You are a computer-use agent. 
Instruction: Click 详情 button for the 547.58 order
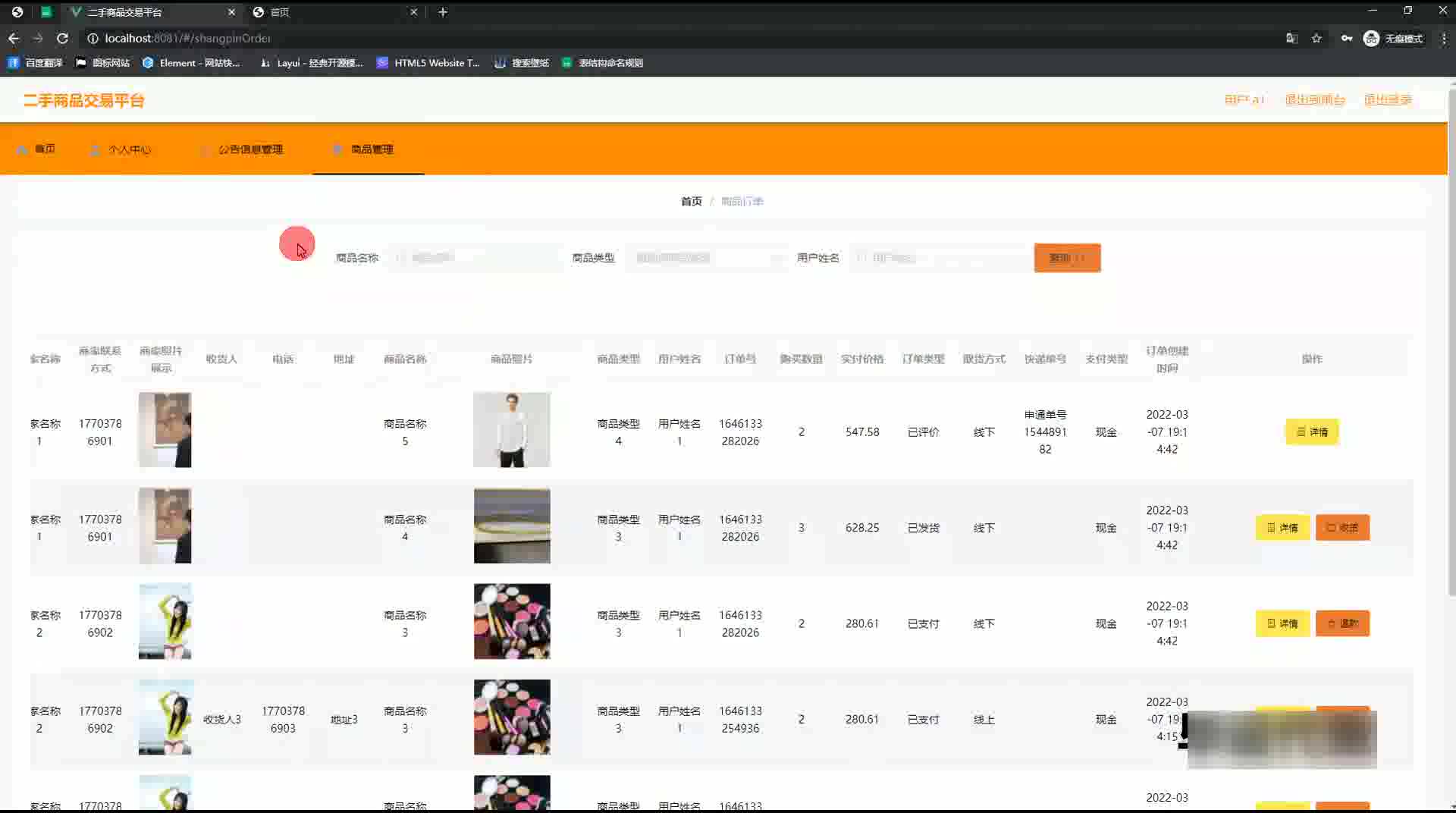(x=1311, y=432)
